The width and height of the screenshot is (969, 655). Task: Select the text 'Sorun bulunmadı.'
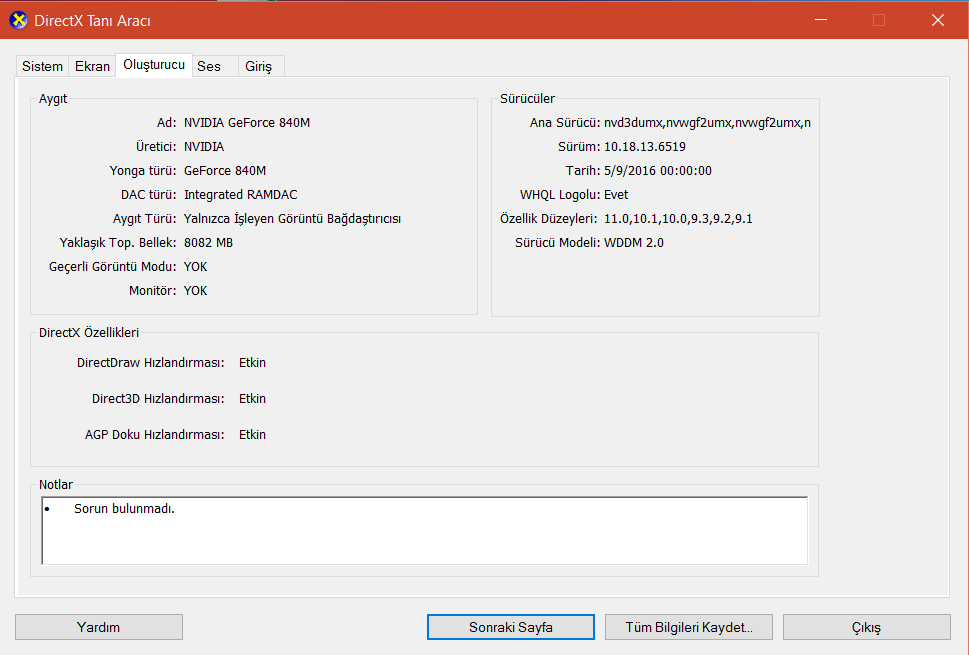124,509
